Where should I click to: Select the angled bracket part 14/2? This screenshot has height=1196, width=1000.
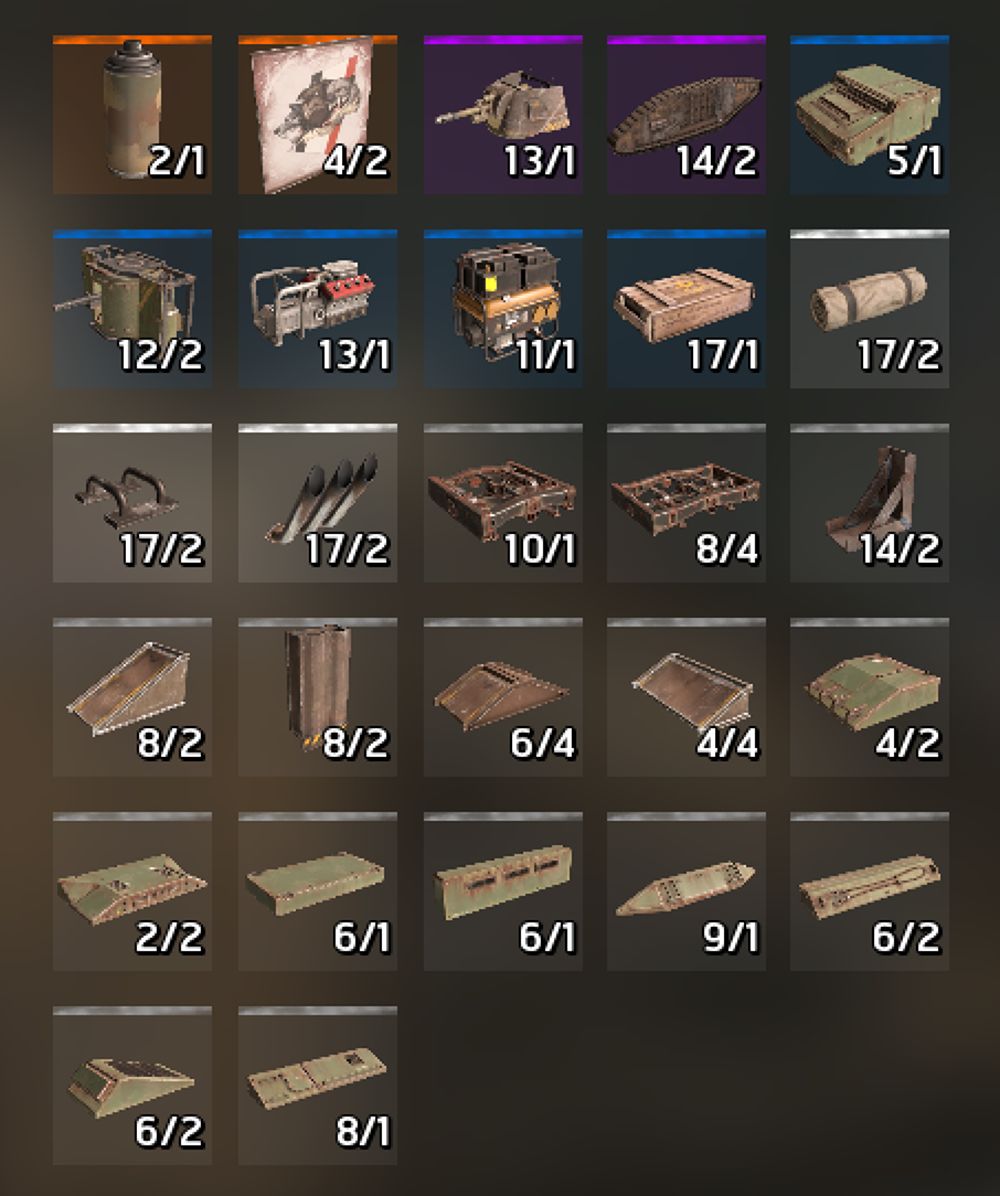pyautogui.click(x=870, y=503)
